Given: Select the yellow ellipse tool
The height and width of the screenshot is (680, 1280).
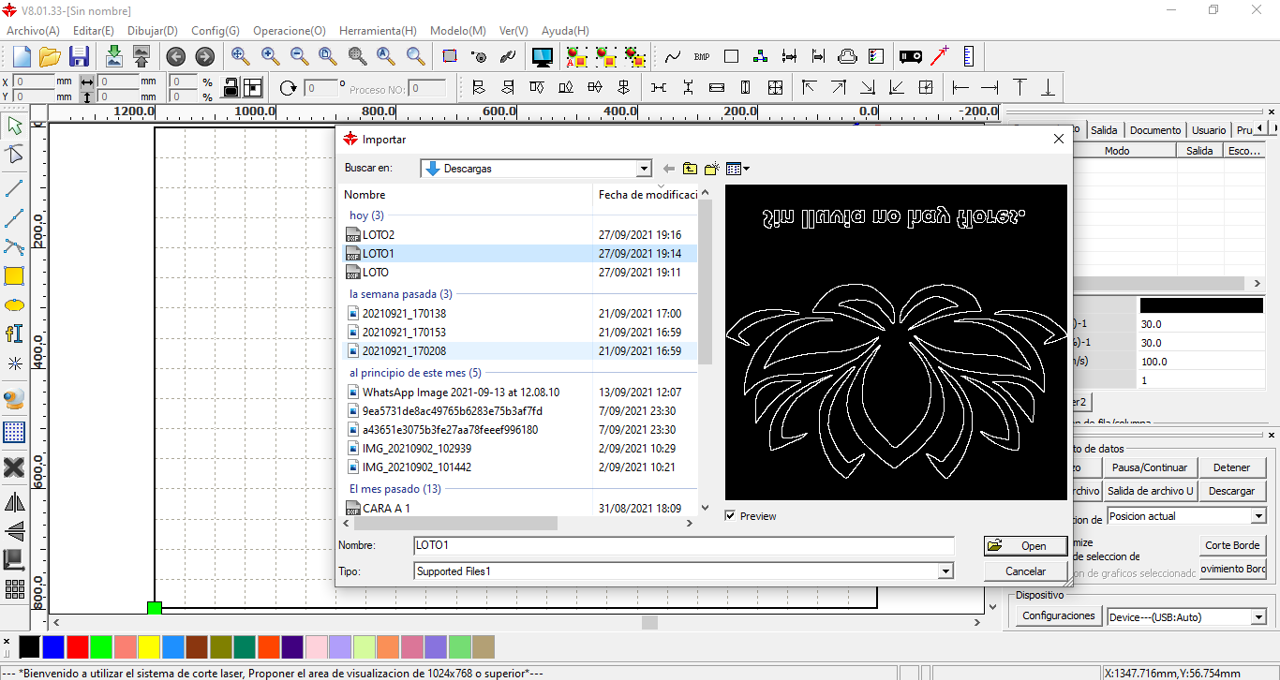Looking at the screenshot, I should point(14,305).
